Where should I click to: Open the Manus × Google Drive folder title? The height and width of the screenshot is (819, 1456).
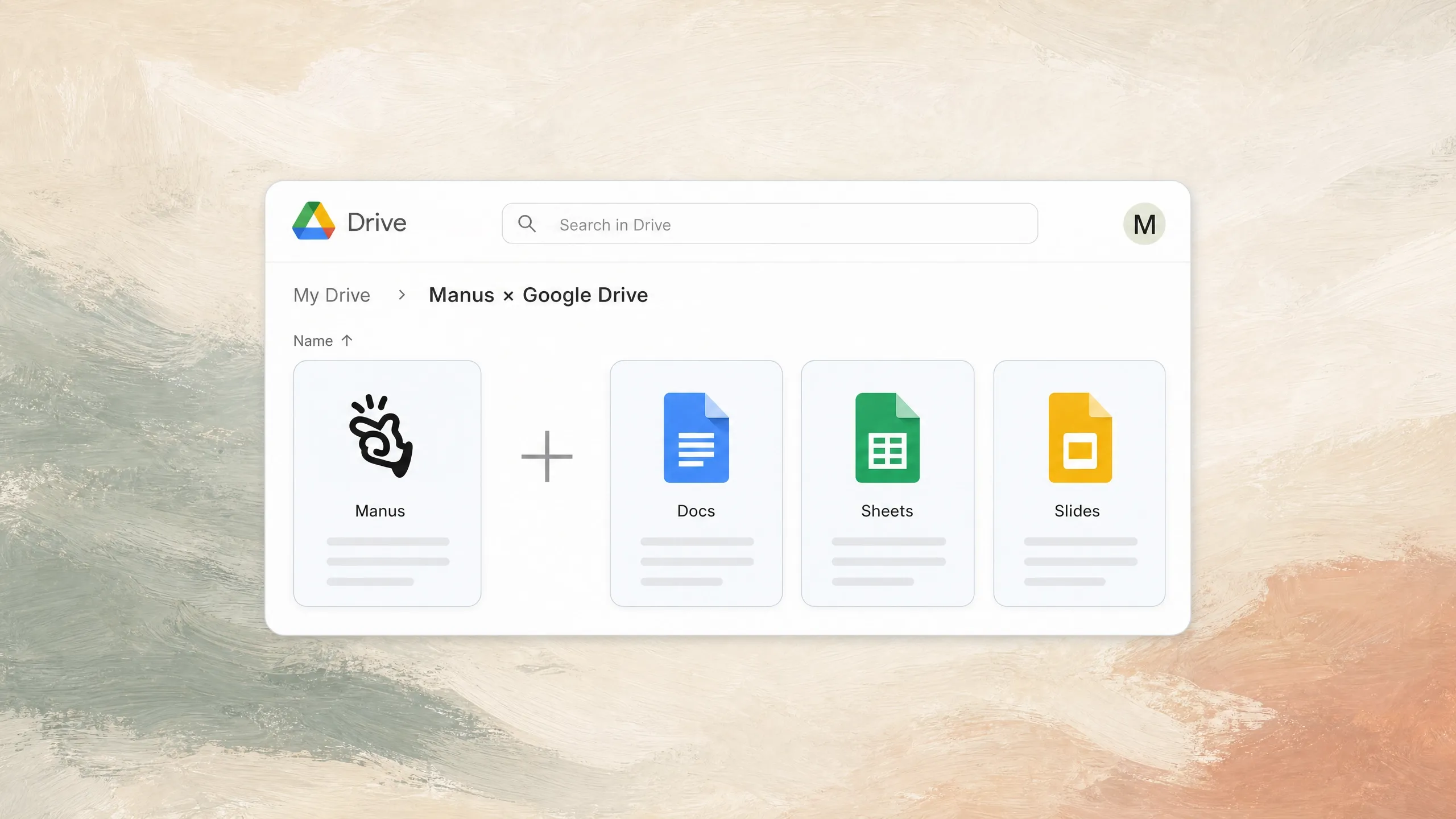[x=538, y=295]
